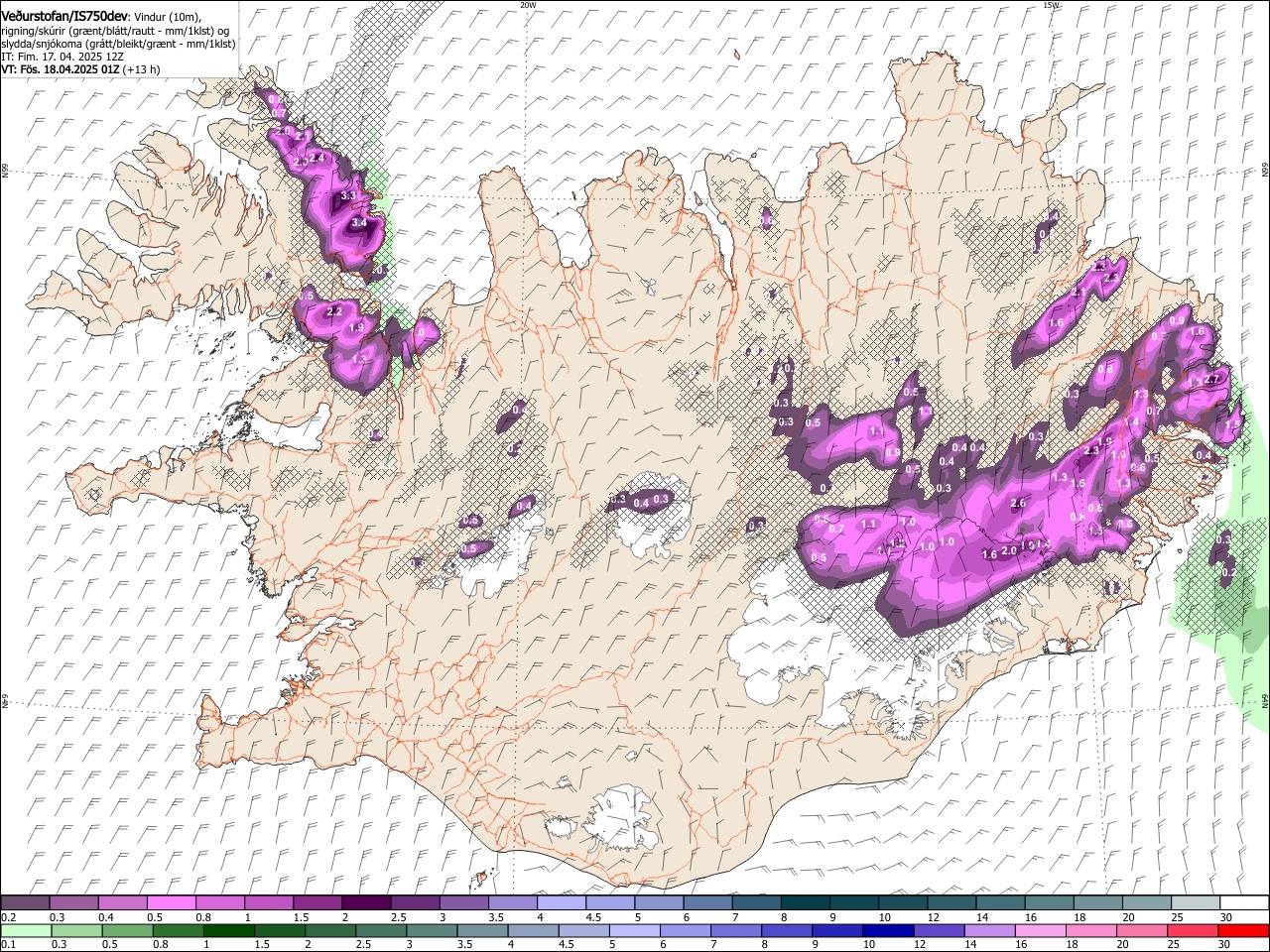Click the 'IT: Fim. 17. 04. 2025 12Z' line
This screenshot has height=952, width=1270.
pyautogui.click(x=62, y=58)
